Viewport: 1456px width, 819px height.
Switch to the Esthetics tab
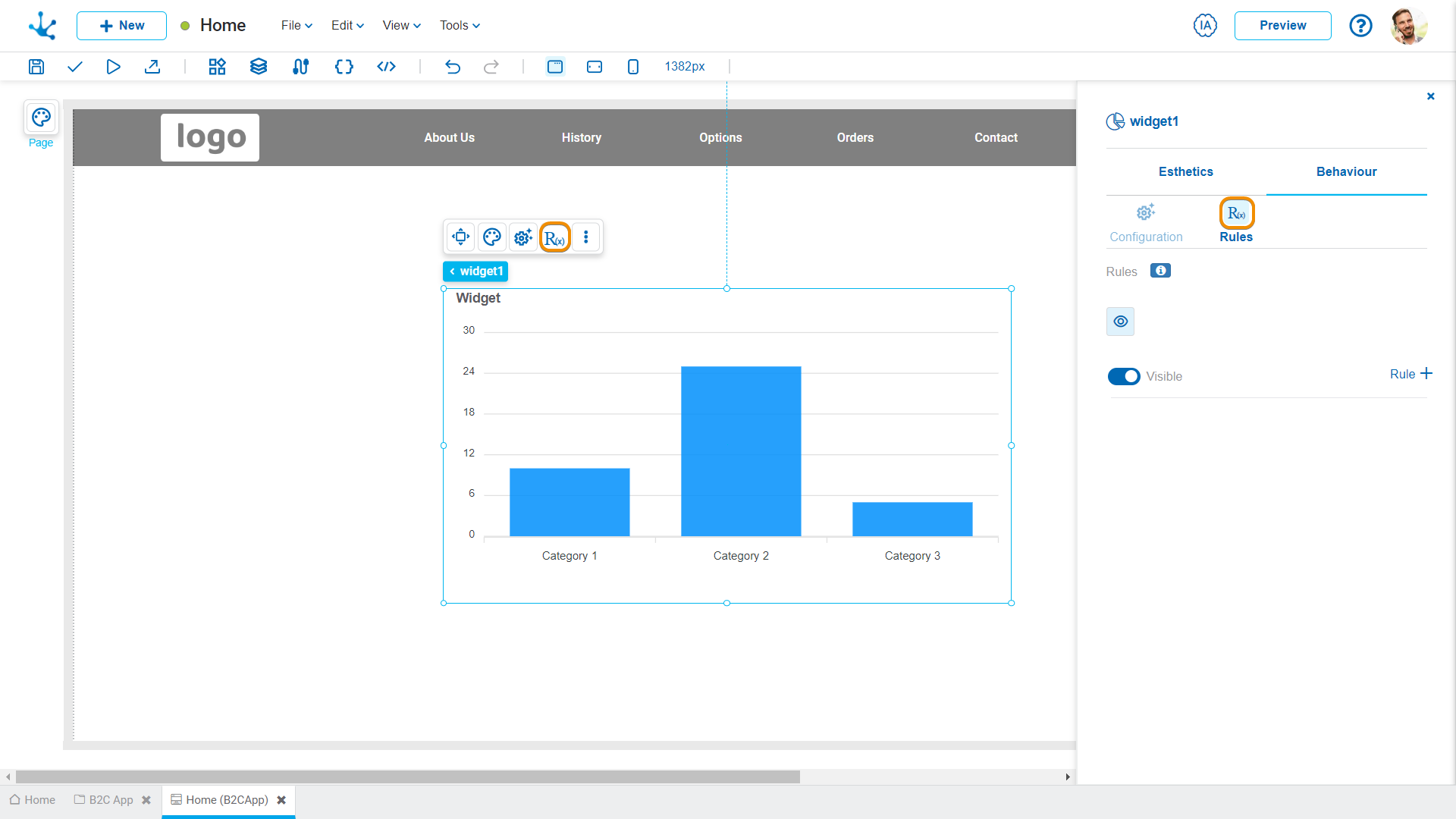point(1185,171)
